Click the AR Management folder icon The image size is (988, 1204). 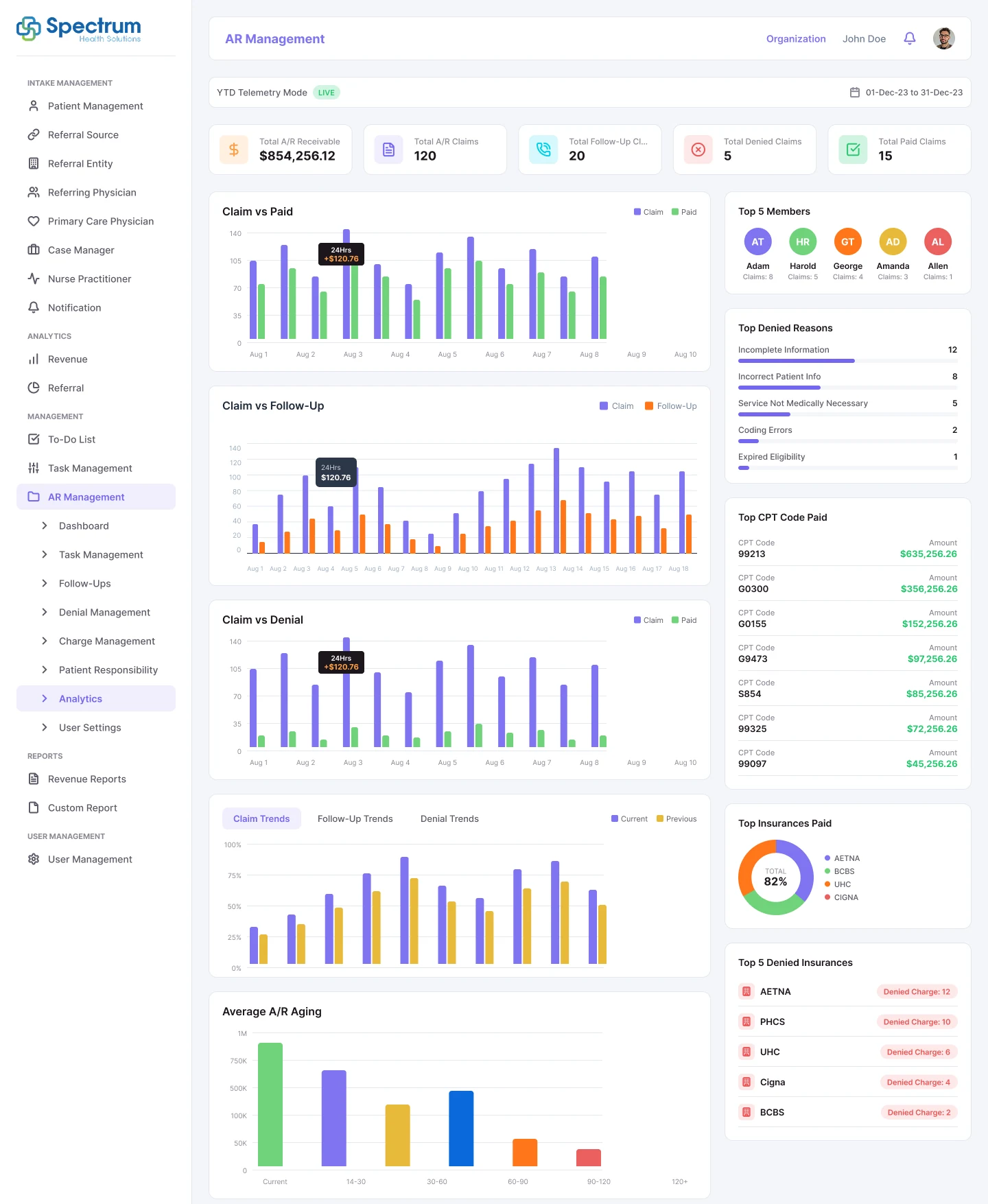click(x=34, y=497)
